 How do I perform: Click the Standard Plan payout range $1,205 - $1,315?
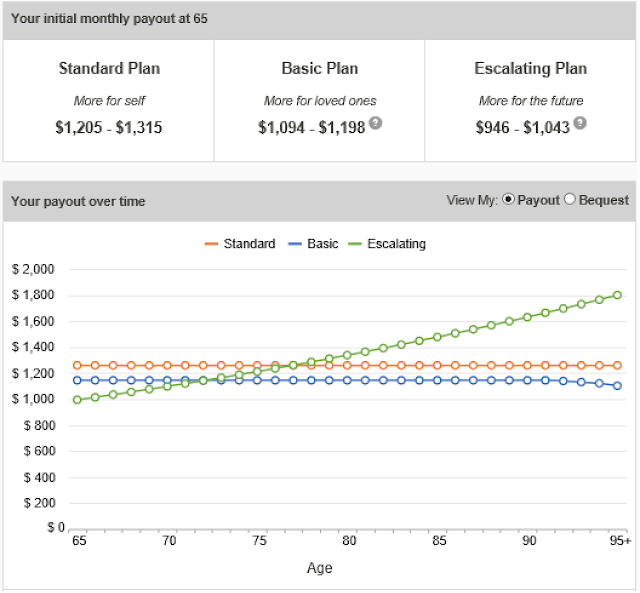[x=109, y=128]
